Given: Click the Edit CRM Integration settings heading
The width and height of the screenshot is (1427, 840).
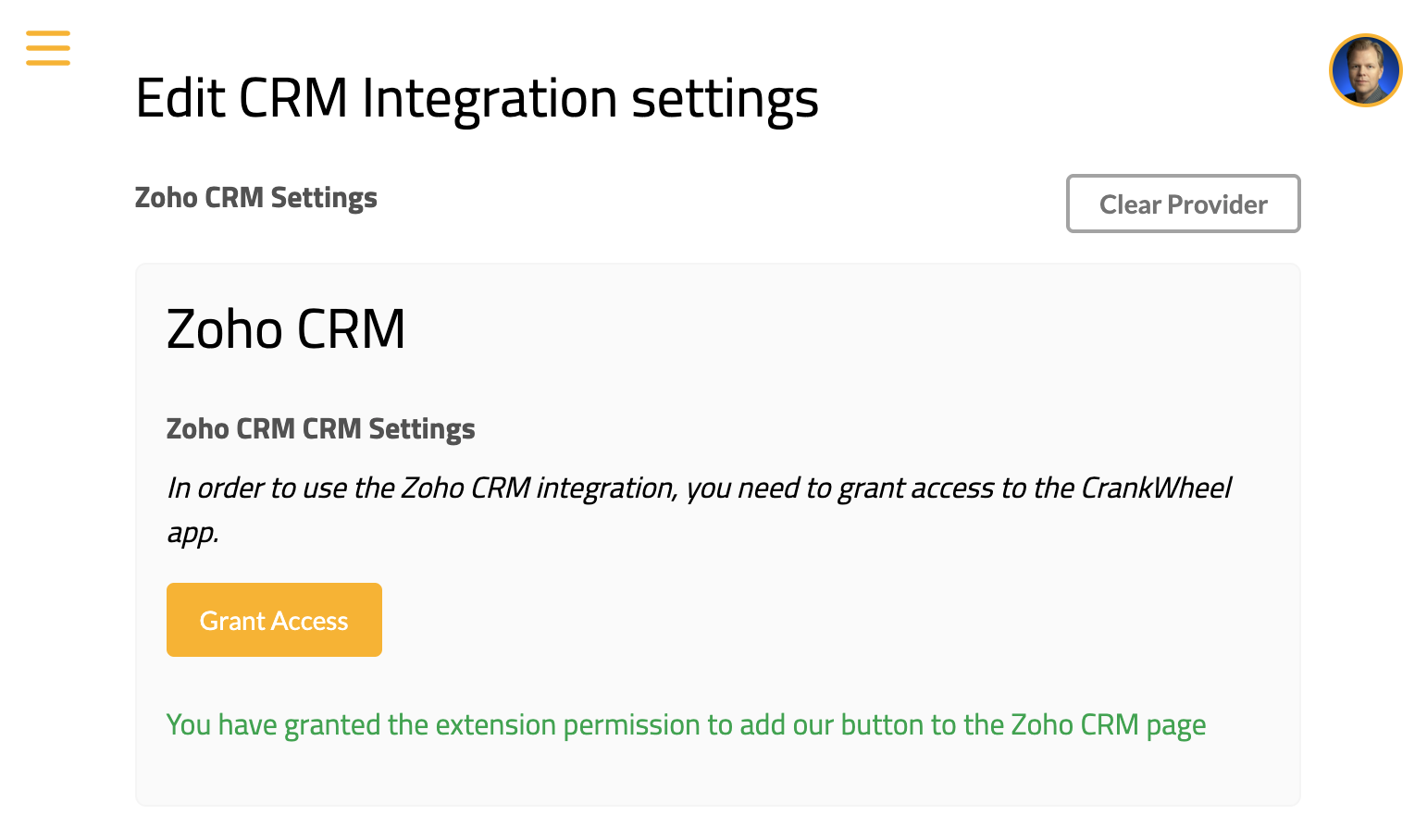Looking at the screenshot, I should tap(477, 98).
